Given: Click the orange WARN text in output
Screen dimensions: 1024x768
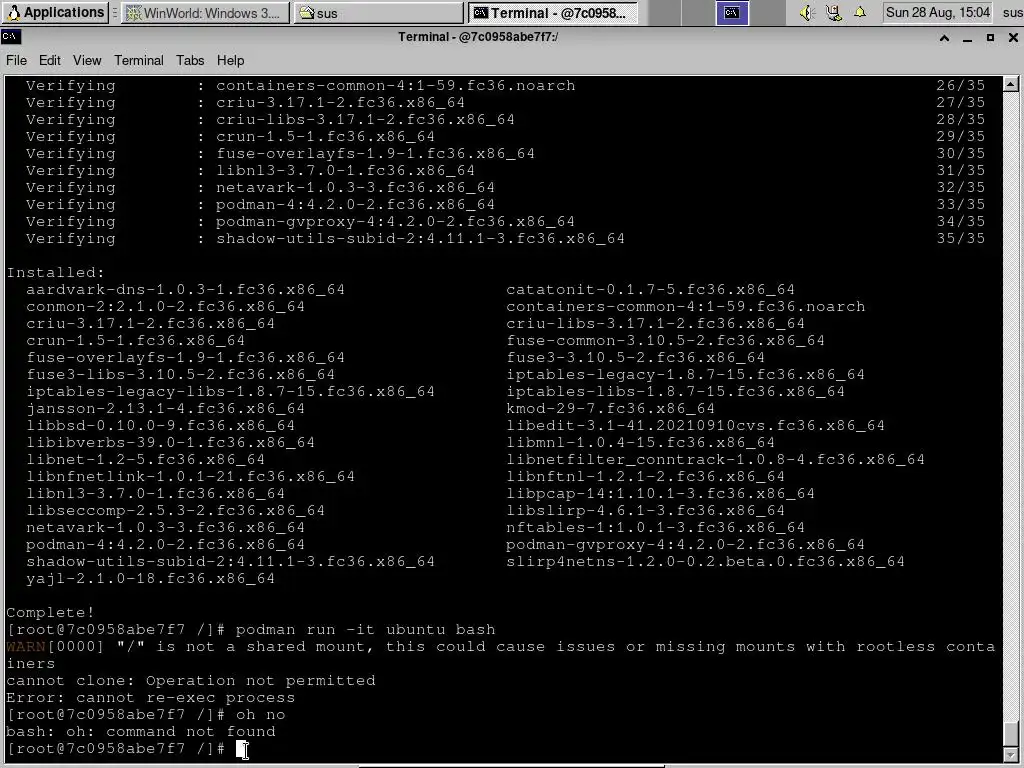Looking at the screenshot, I should (26, 647).
